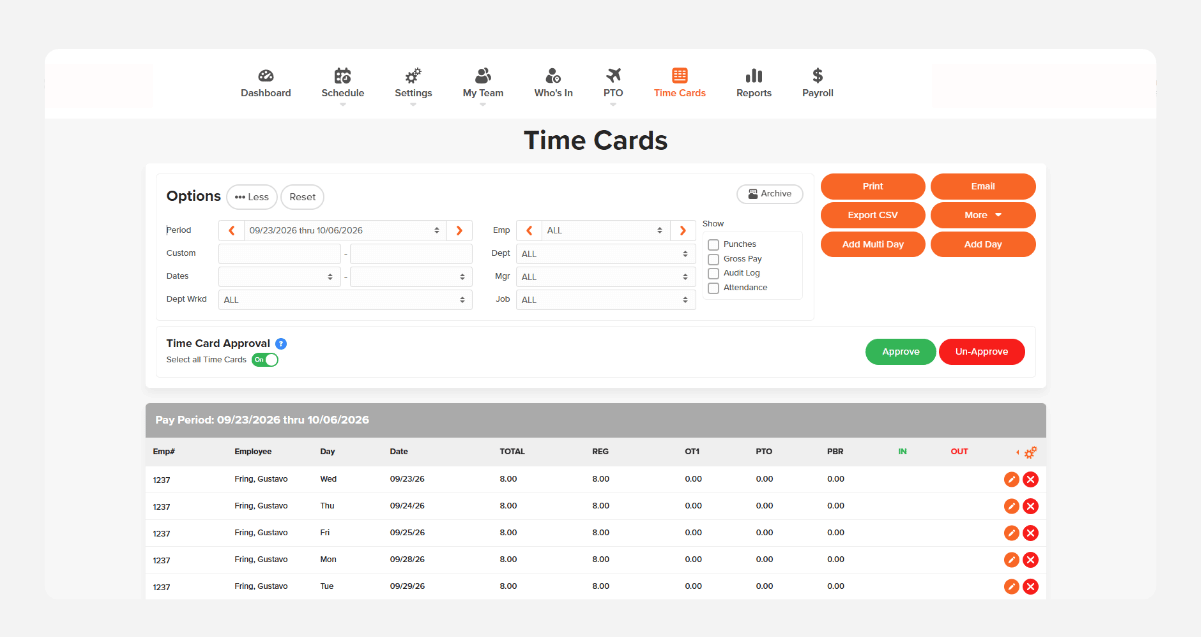Viewport: 1201px width, 637px height.
Task: Open the first Dates dropdown
Action: point(279,277)
